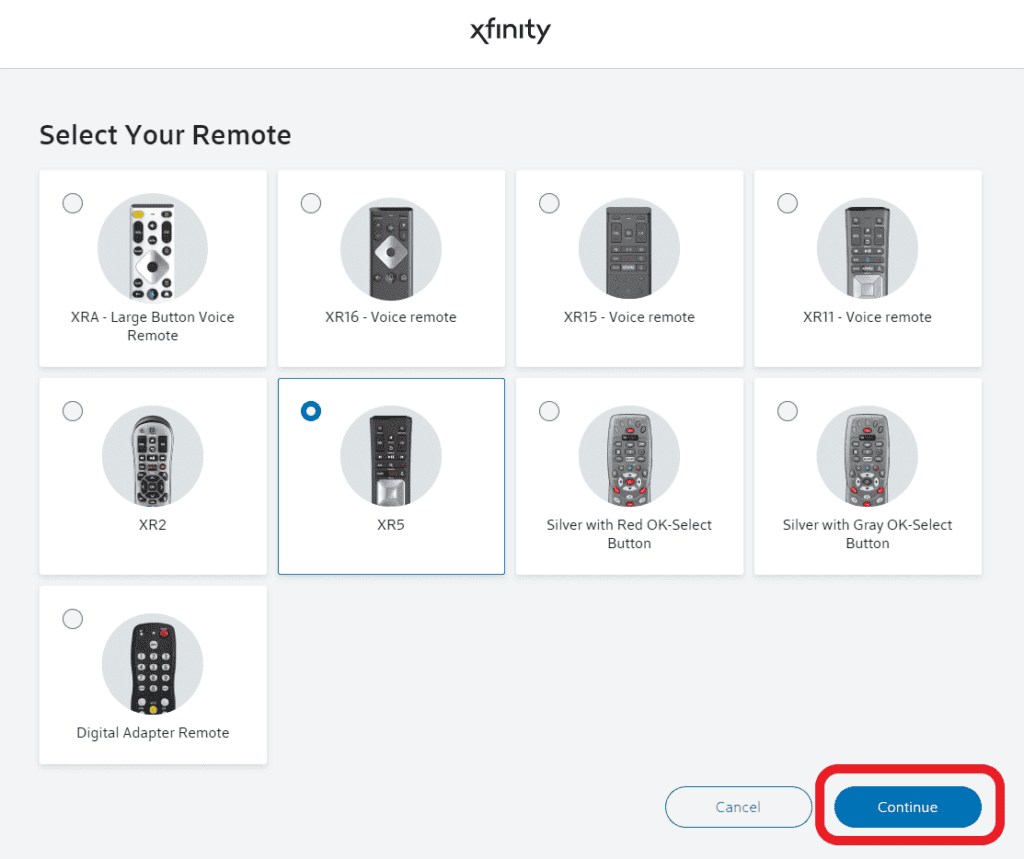Click the XR2 remote image

point(152,456)
